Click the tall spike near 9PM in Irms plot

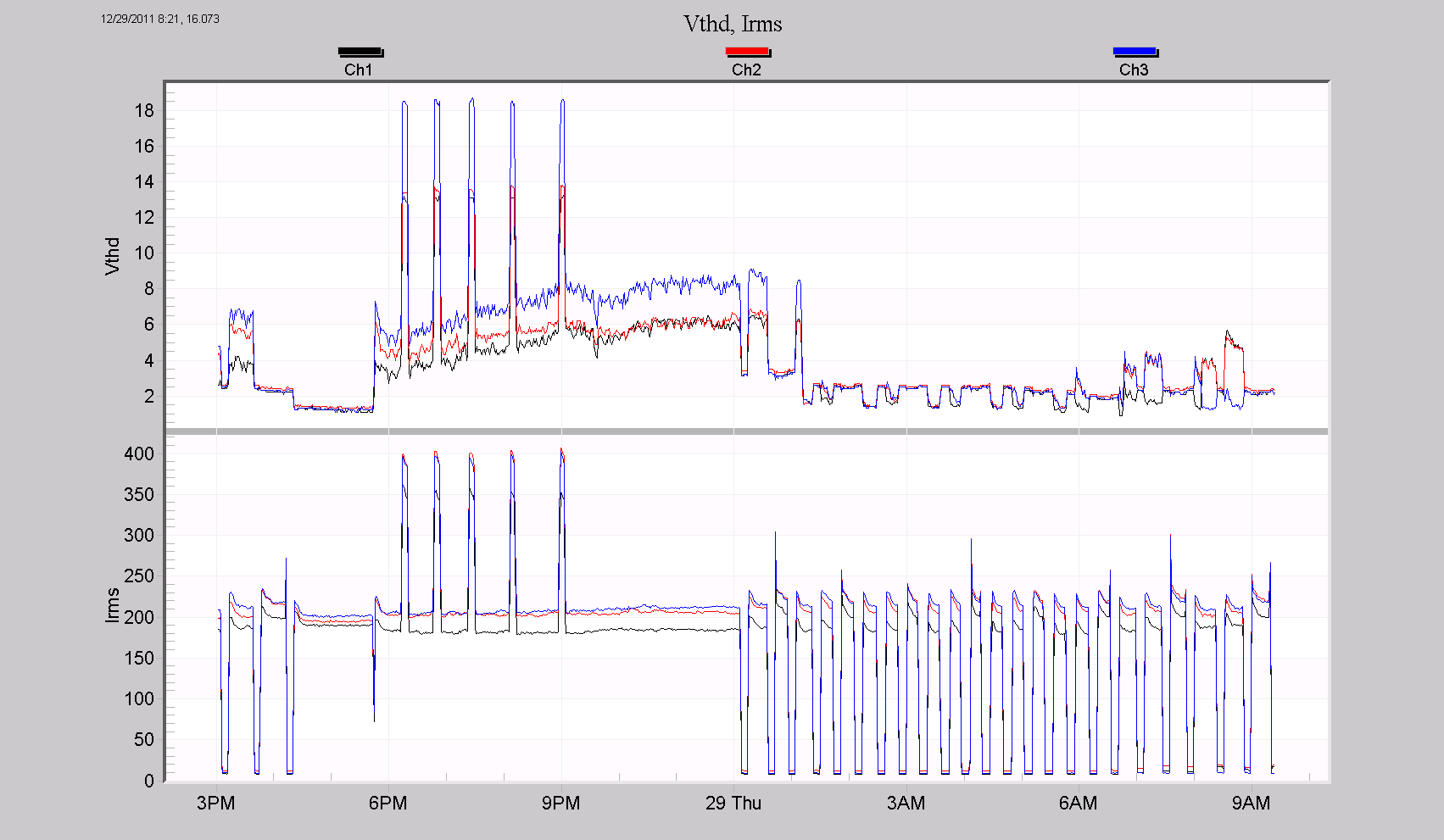click(x=561, y=509)
